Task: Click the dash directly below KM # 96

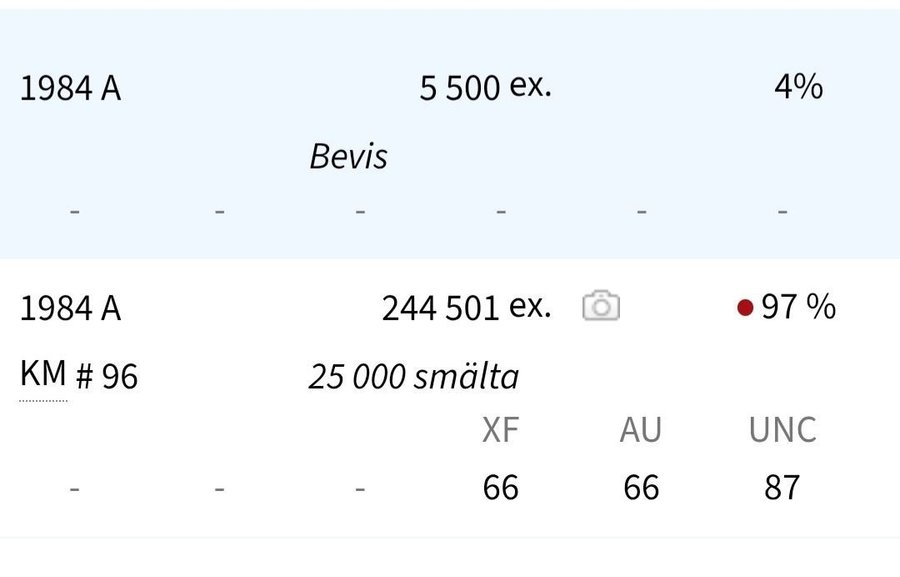Action: [x=75, y=488]
